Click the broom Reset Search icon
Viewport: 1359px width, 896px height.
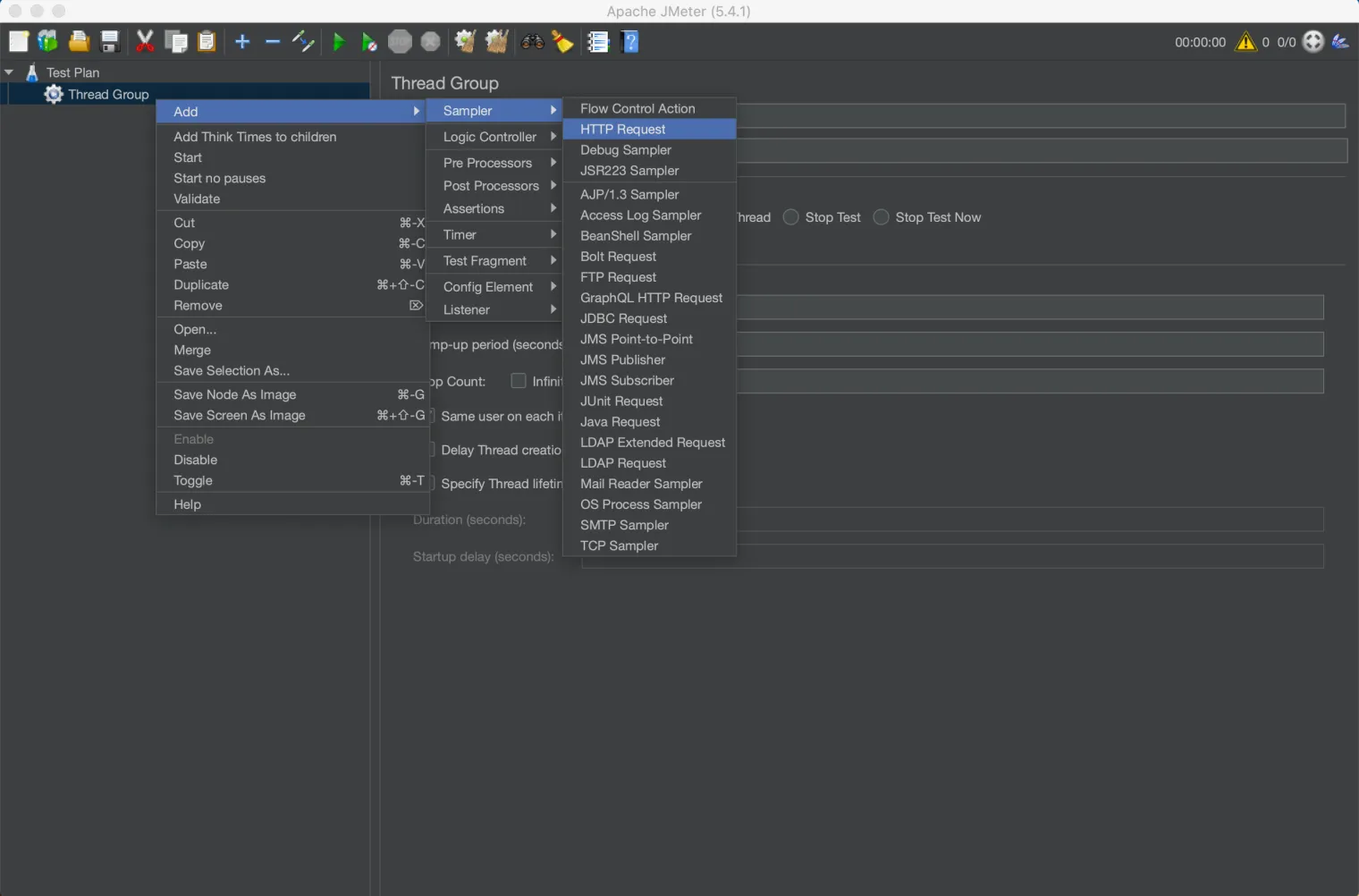point(562,42)
